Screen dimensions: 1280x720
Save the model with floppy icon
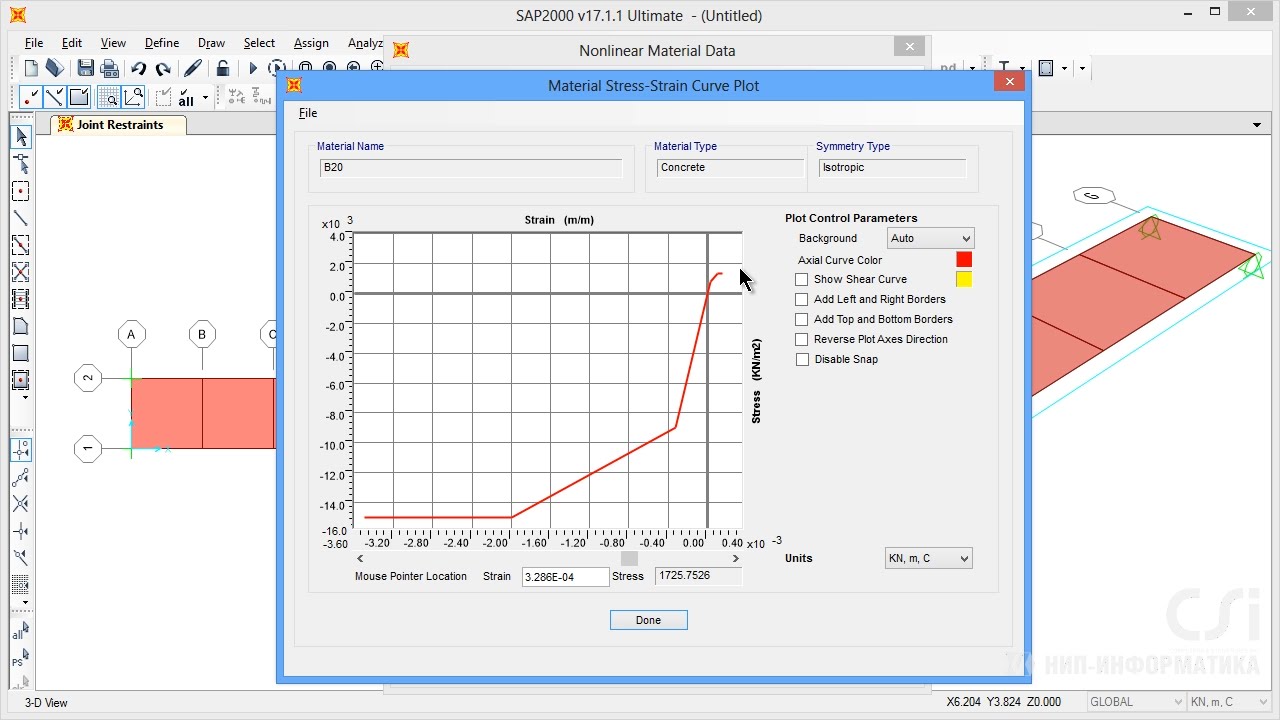click(x=86, y=68)
